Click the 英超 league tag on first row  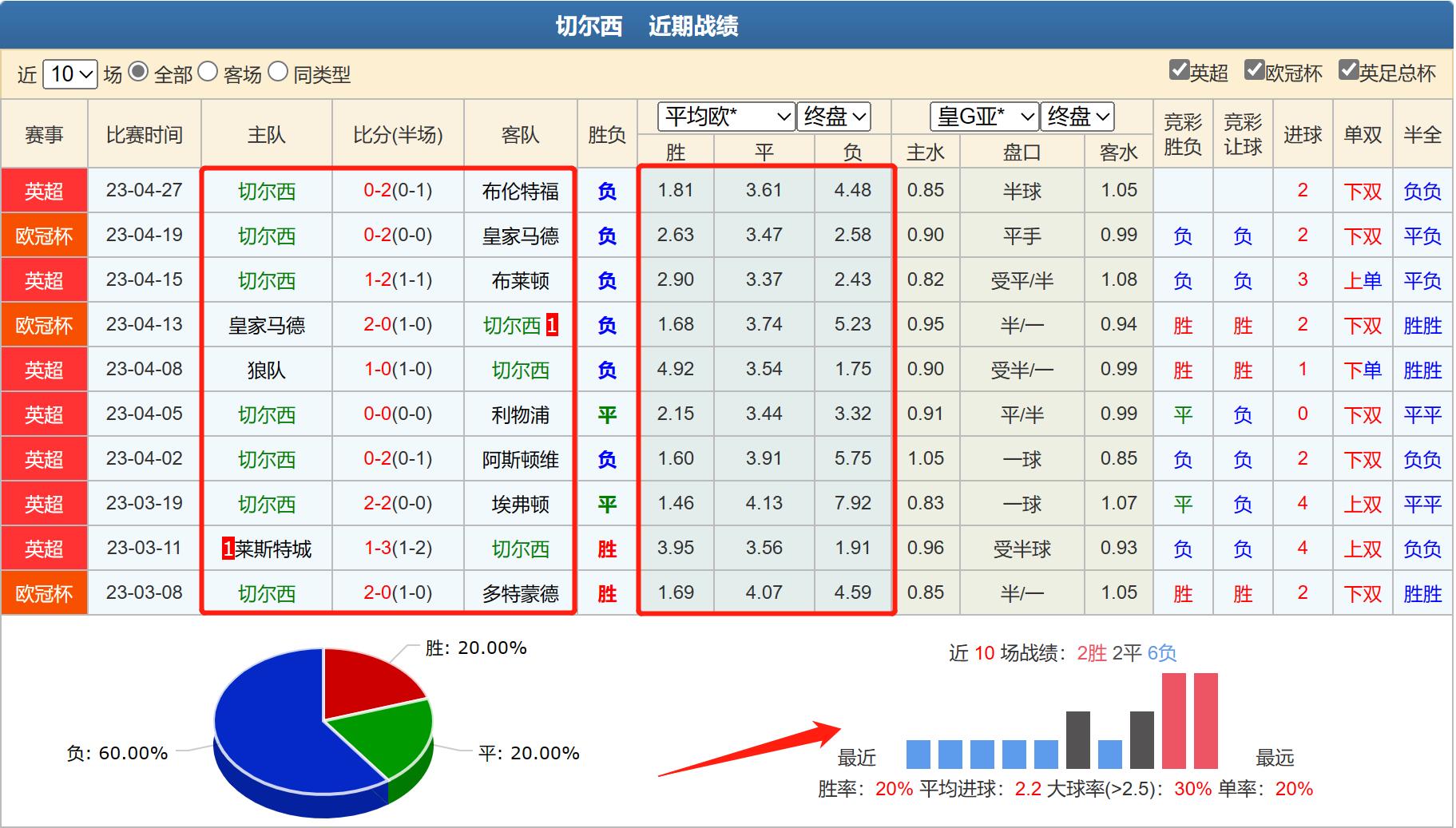pyautogui.click(x=44, y=191)
